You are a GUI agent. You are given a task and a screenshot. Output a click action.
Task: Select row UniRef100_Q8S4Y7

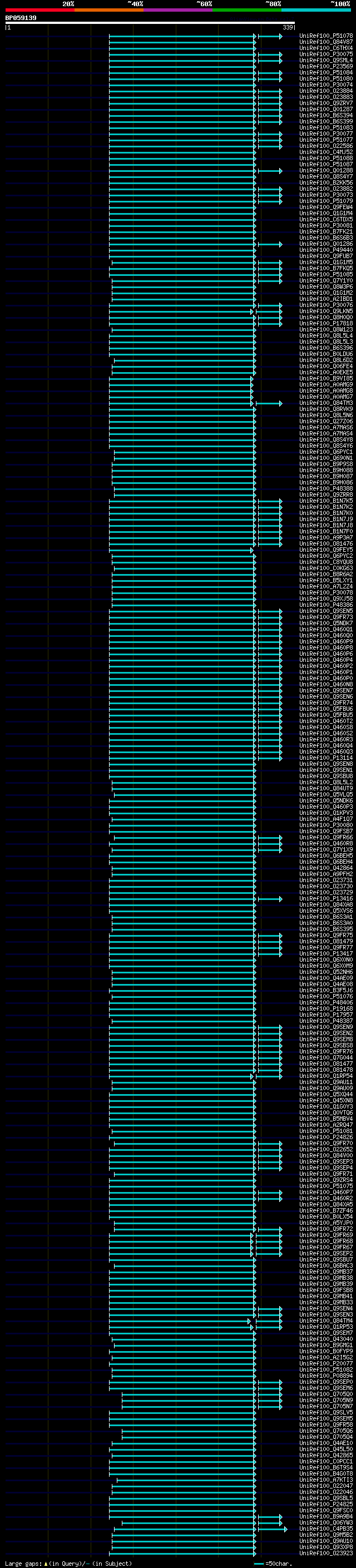[326, 176]
